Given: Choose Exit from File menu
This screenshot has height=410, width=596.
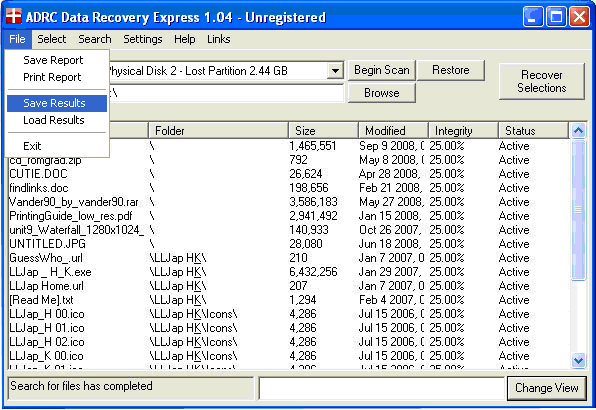Looking at the screenshot, I should coord(57,146).
